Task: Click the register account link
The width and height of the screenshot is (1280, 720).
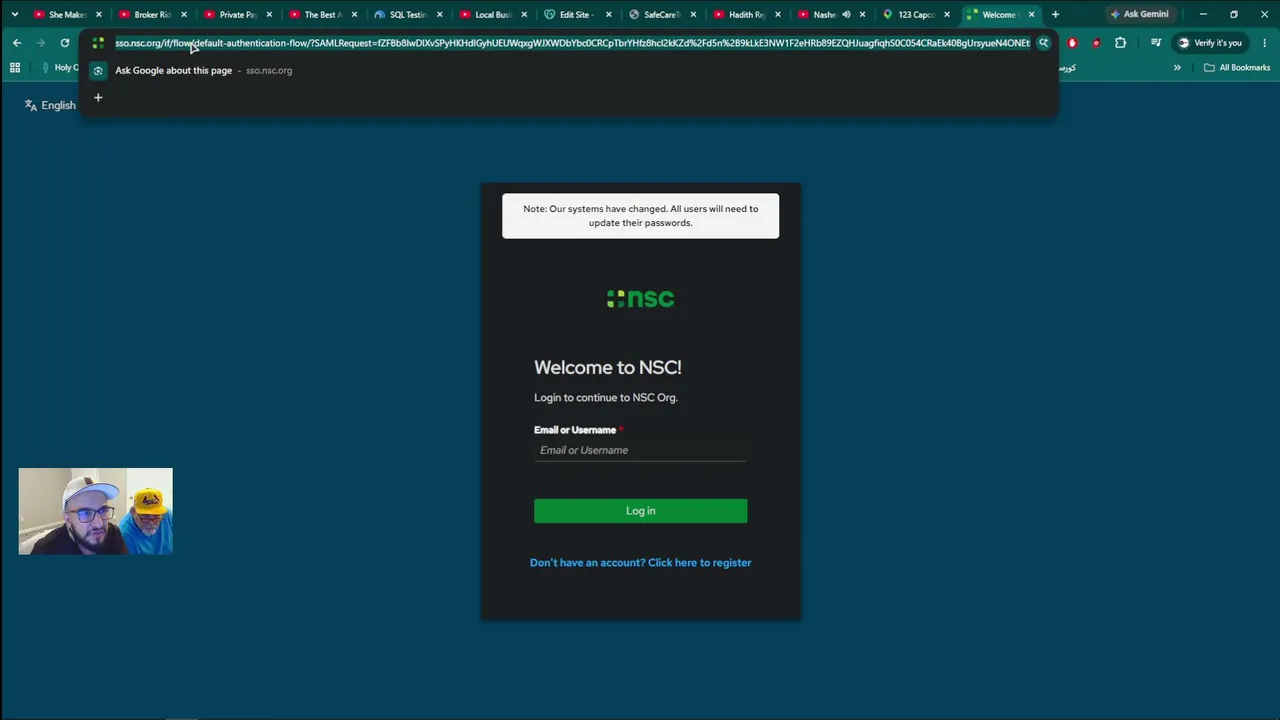Action: (x=640, y=563)
